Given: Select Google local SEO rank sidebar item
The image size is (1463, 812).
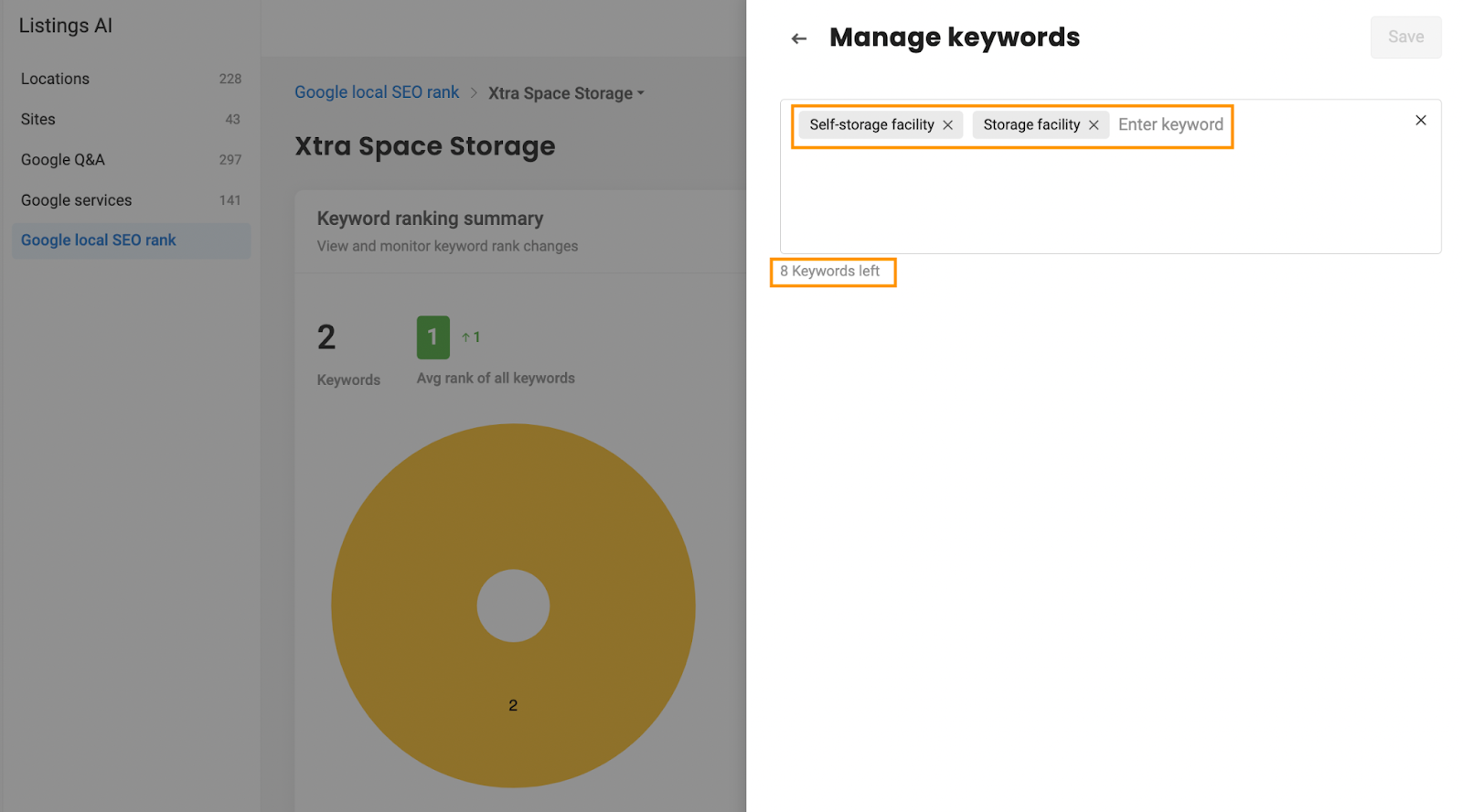Looking at the screenshot, I should click(131, 240).
